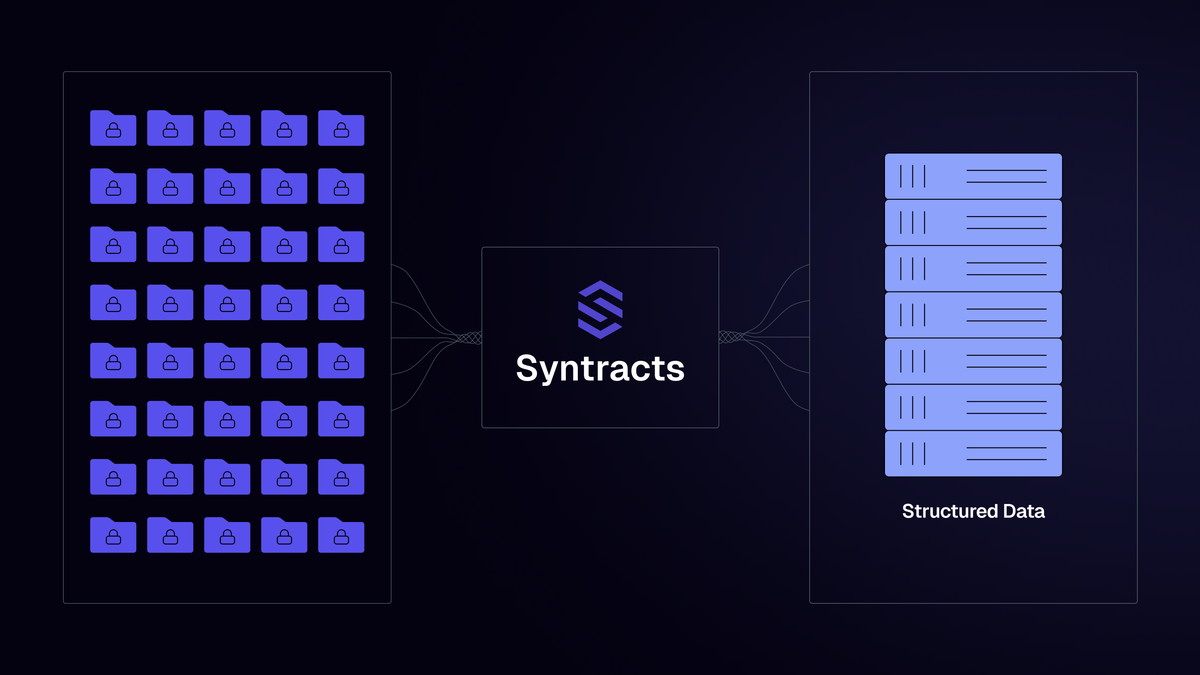The width and height of the screenshot is (1200, 675).
Task: Click a padlock symbol on a folder
Action: pyautogui.click(x=112, y=130)
